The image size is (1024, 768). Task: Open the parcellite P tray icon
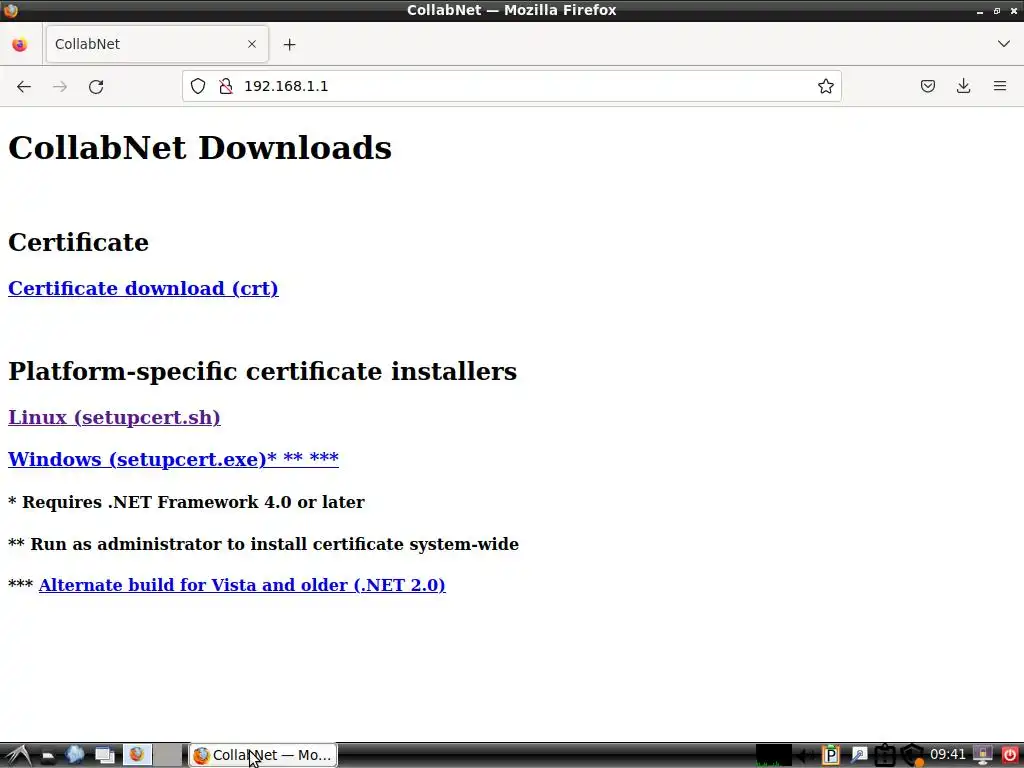[x=830, y=756]
